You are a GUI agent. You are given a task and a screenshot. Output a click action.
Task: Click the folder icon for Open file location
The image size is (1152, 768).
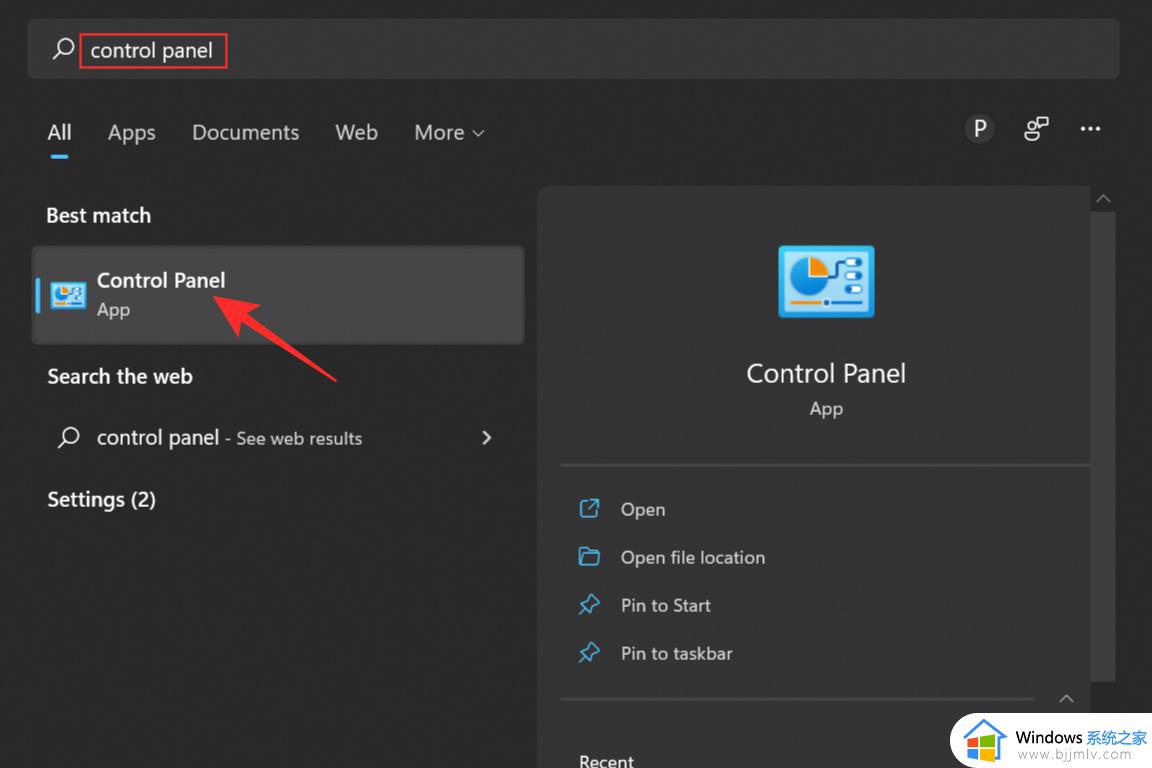tap(589, 556)
